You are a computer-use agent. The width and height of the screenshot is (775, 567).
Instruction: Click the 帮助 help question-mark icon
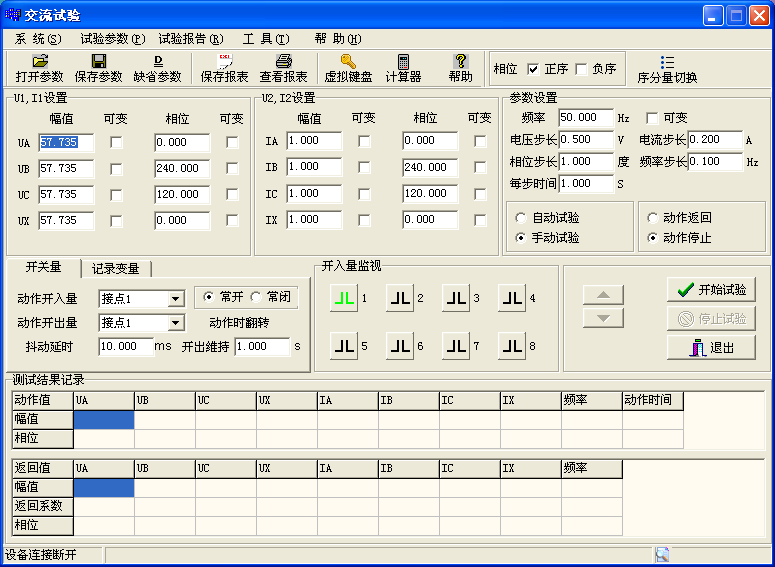pos(461,61)
